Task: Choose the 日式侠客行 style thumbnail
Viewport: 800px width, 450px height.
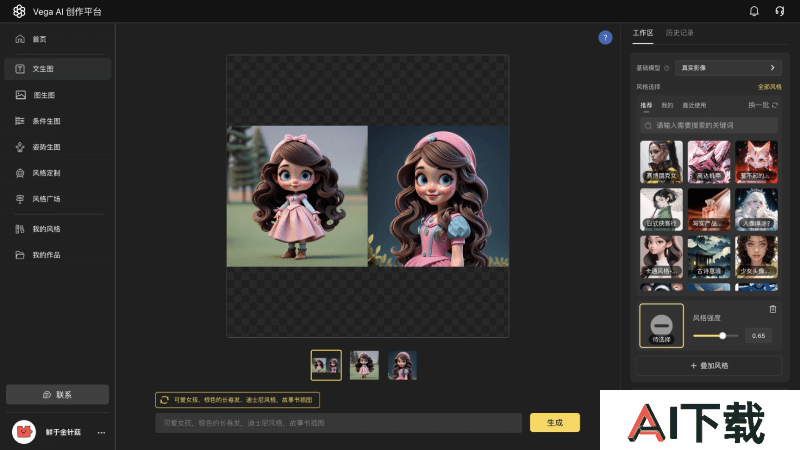Action: point(661,209)
